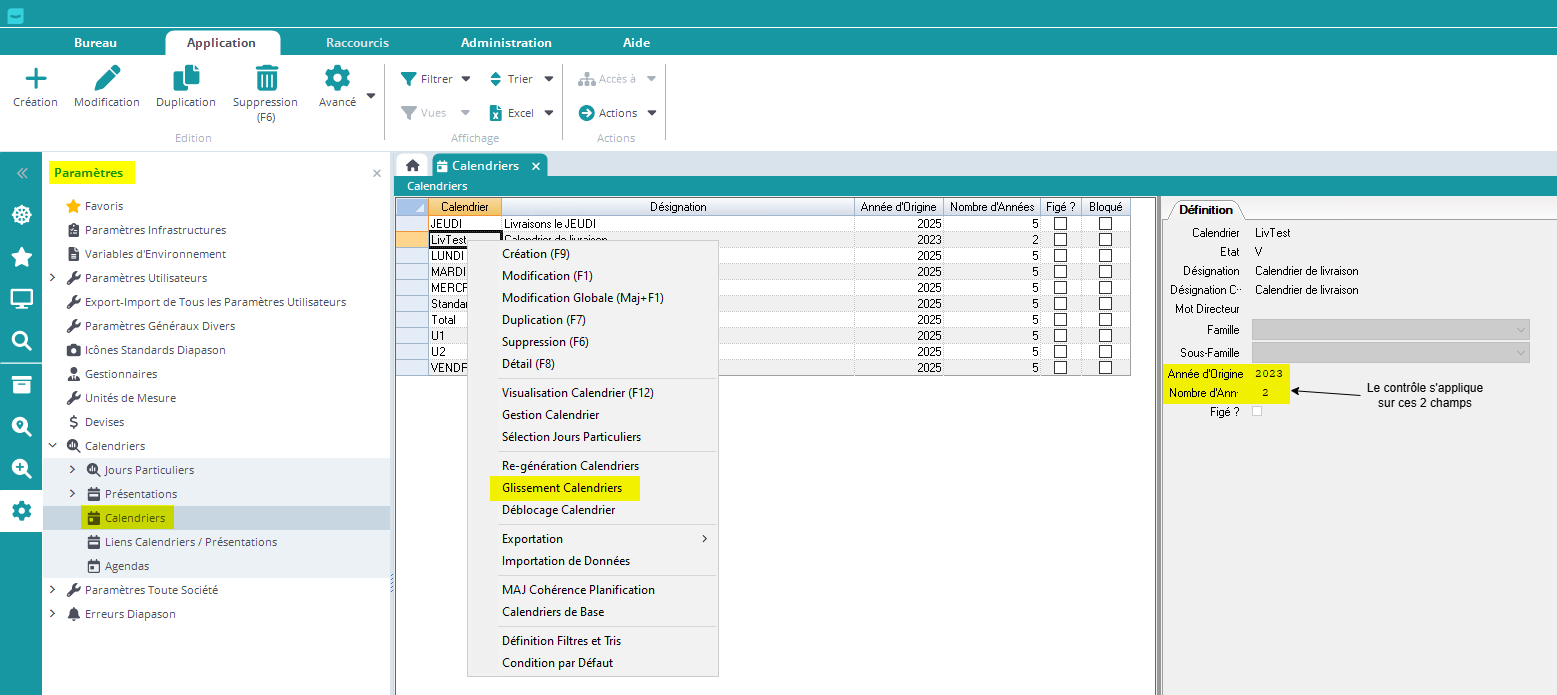Open Liens Calendriers / Présentations tree item

point(190,542)
